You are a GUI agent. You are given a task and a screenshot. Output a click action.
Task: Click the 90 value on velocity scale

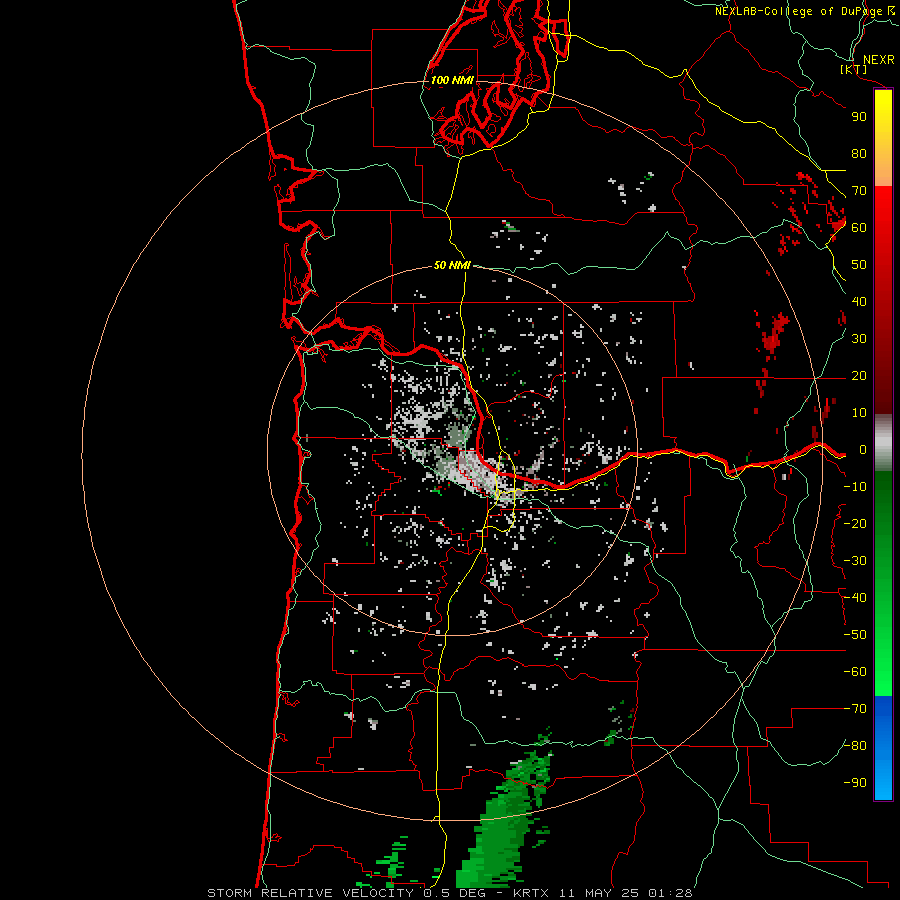click(859, 117)
